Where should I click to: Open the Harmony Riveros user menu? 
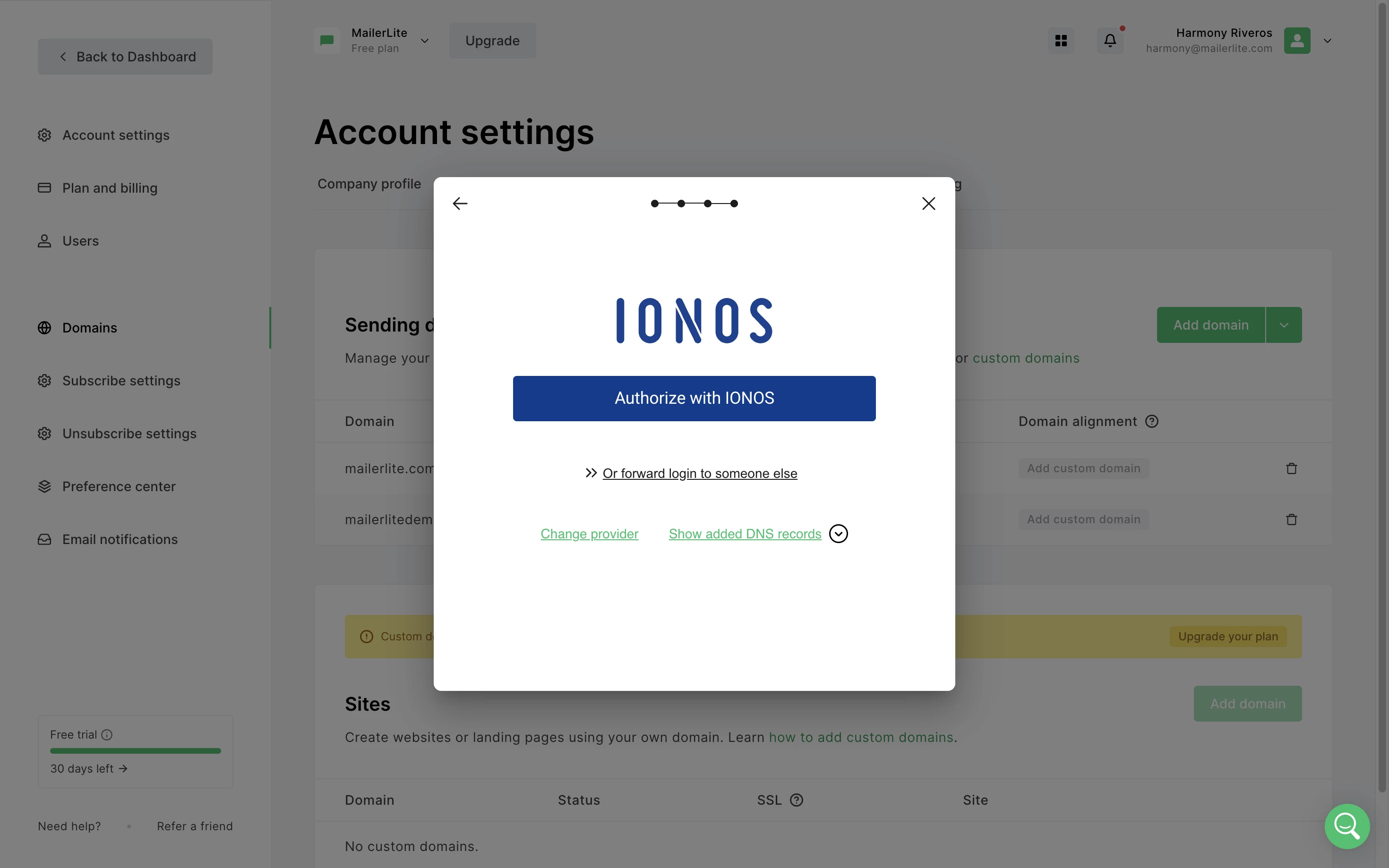pos(1327,41)
